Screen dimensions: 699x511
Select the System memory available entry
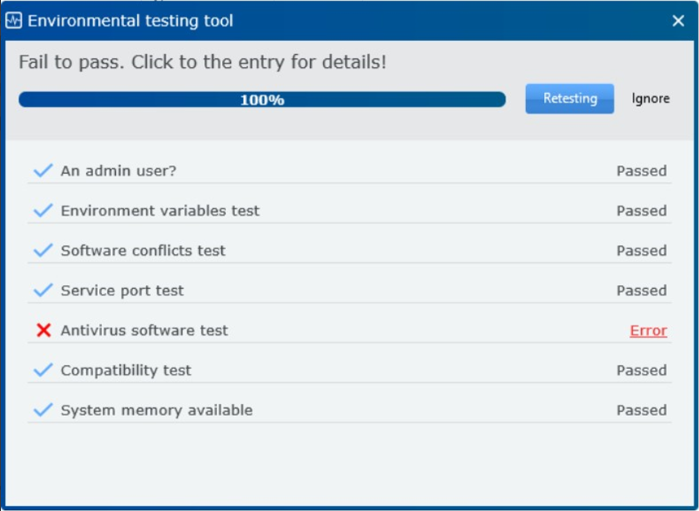pos(350,410)
